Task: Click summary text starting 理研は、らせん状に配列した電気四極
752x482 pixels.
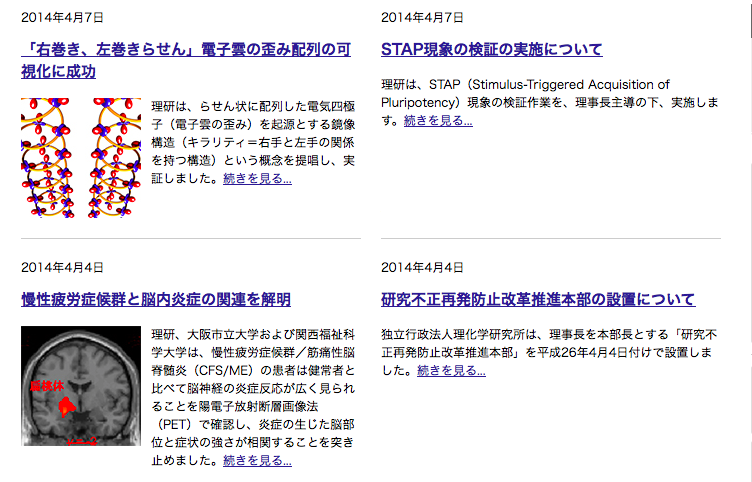Action: (253, 142)
